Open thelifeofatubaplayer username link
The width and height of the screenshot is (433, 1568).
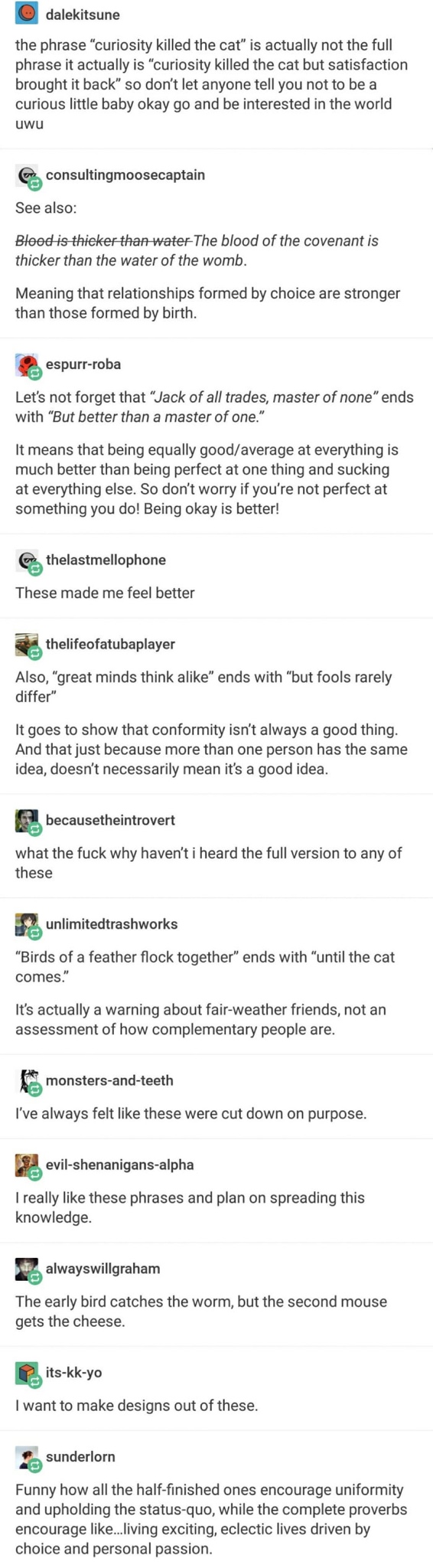(110, 645)
